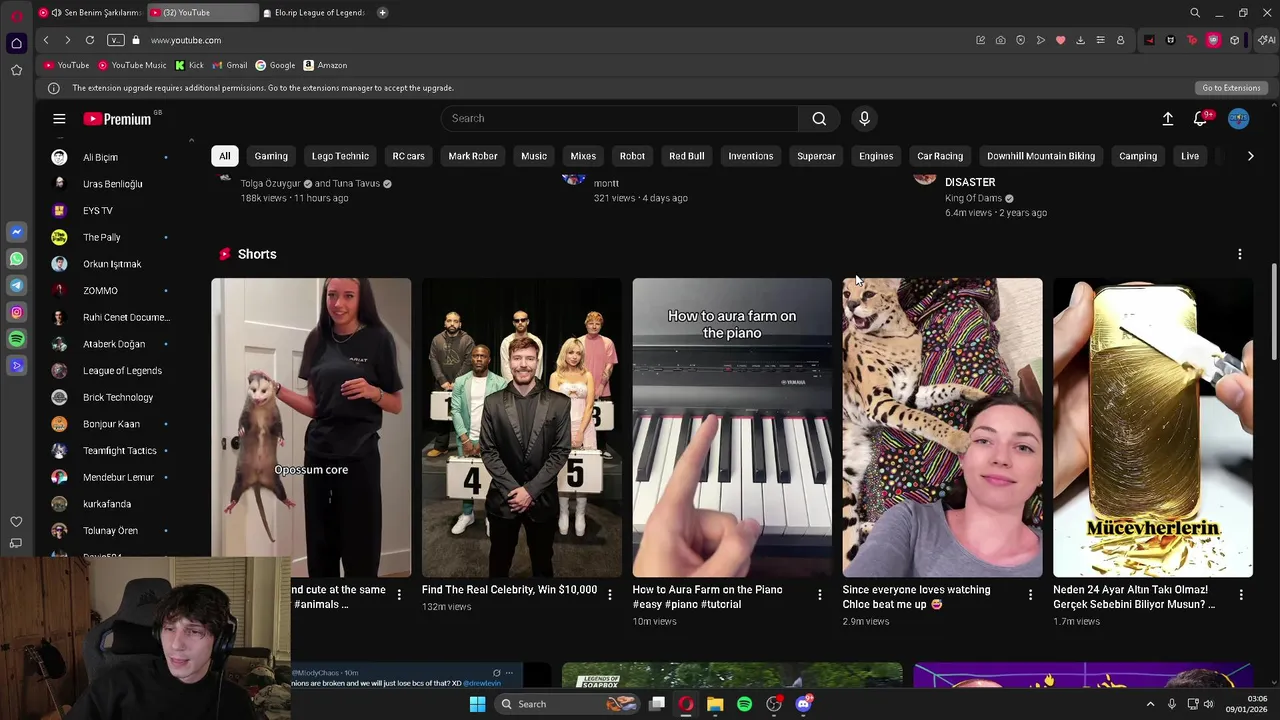Select the Red Bull filter chip
Screen dimensions: 1280x720
click(x=687, y=156)
